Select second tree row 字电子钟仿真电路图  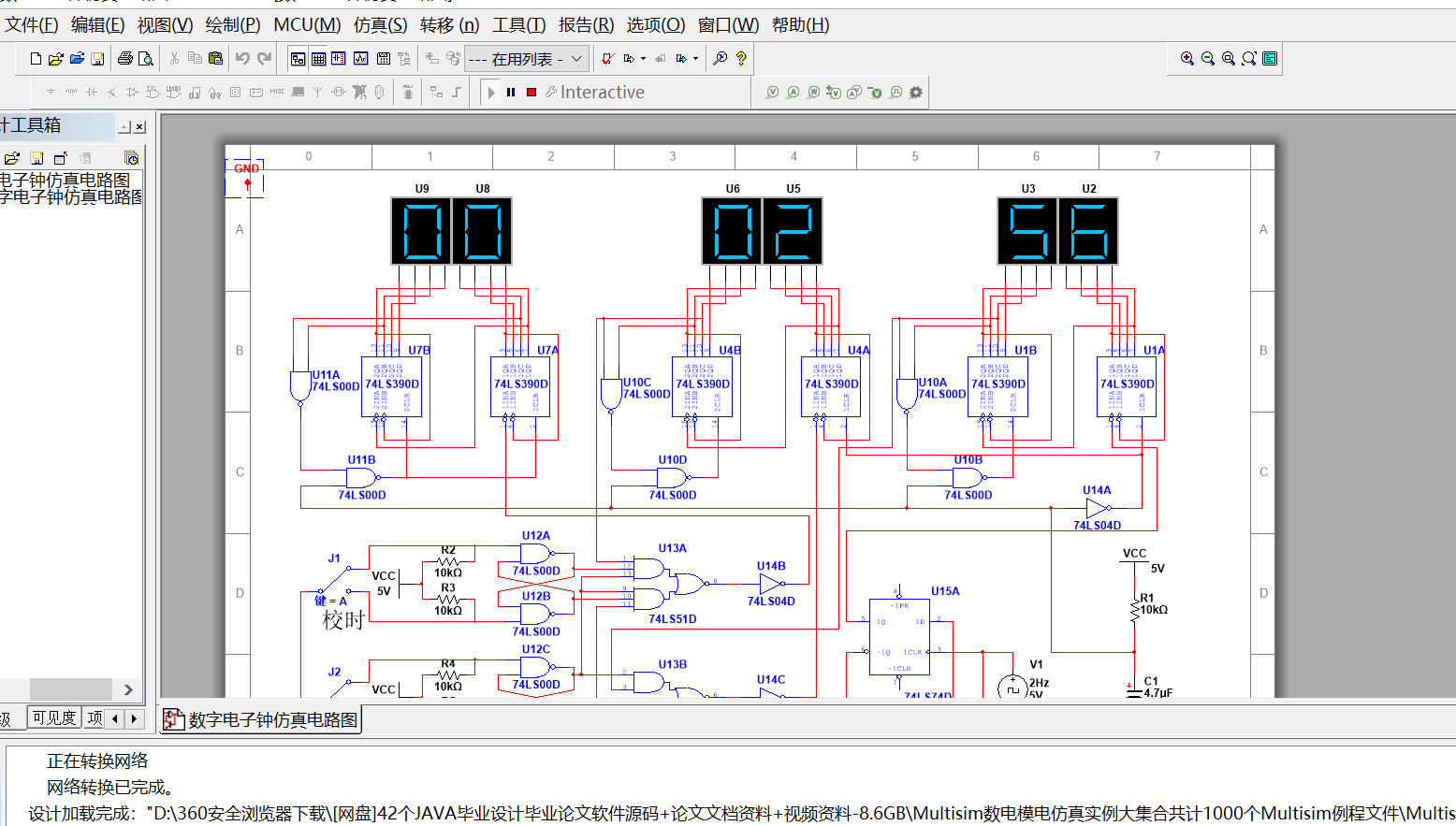click(x=71, y=197)
